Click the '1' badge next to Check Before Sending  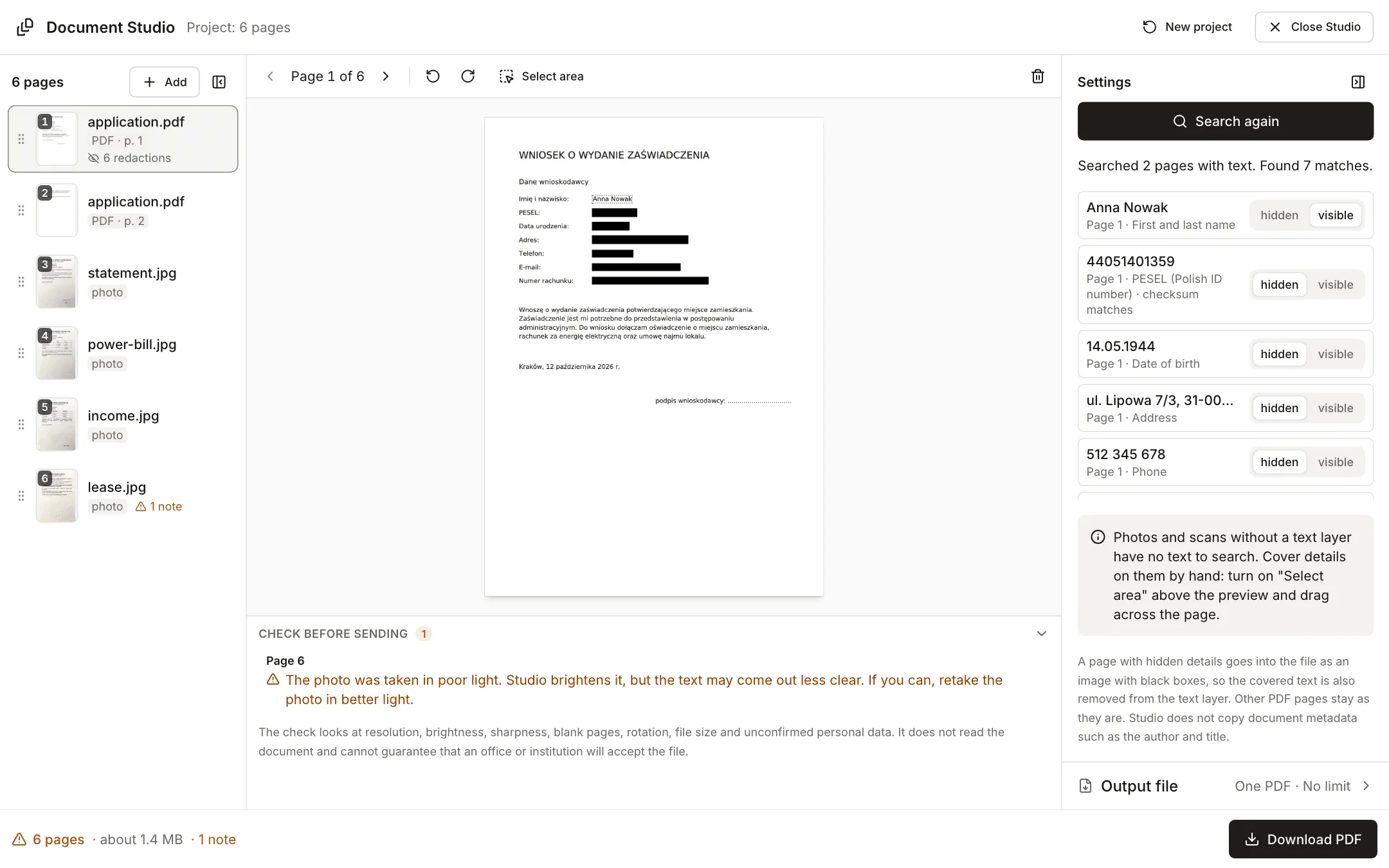tap(424, 634)
